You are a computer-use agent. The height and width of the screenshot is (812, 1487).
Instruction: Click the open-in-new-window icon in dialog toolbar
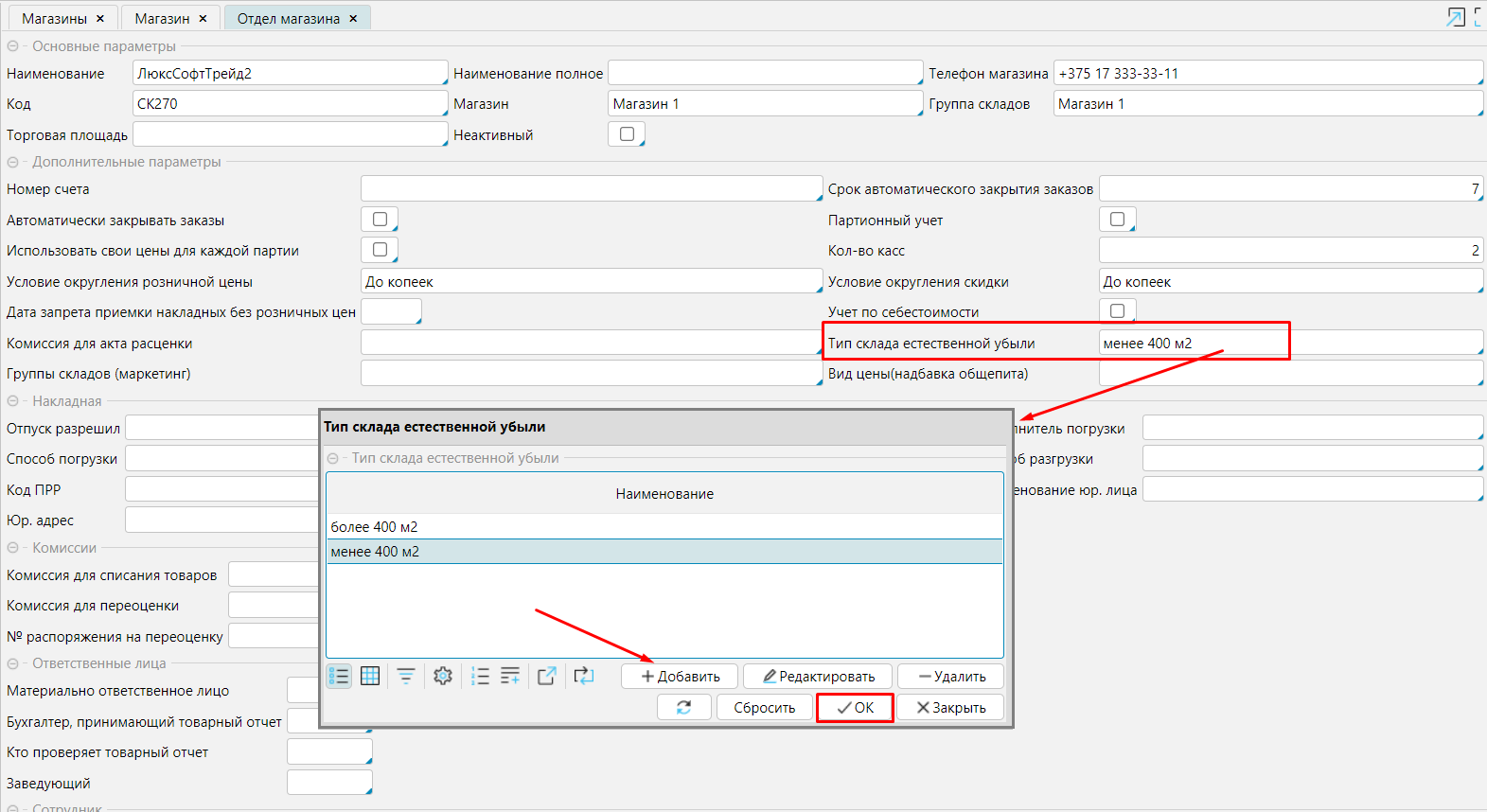coord(546,676)
